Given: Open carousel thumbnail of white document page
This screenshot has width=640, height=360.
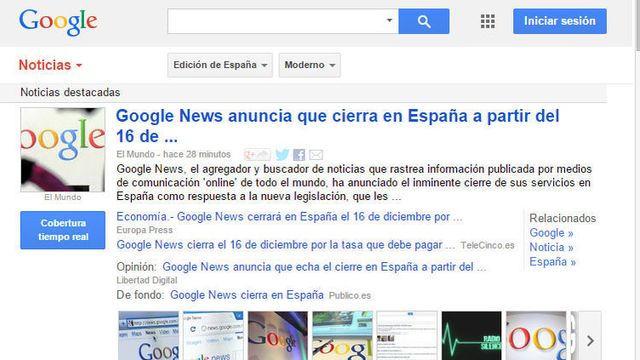Looking at the screenshot, I should 407,336.
